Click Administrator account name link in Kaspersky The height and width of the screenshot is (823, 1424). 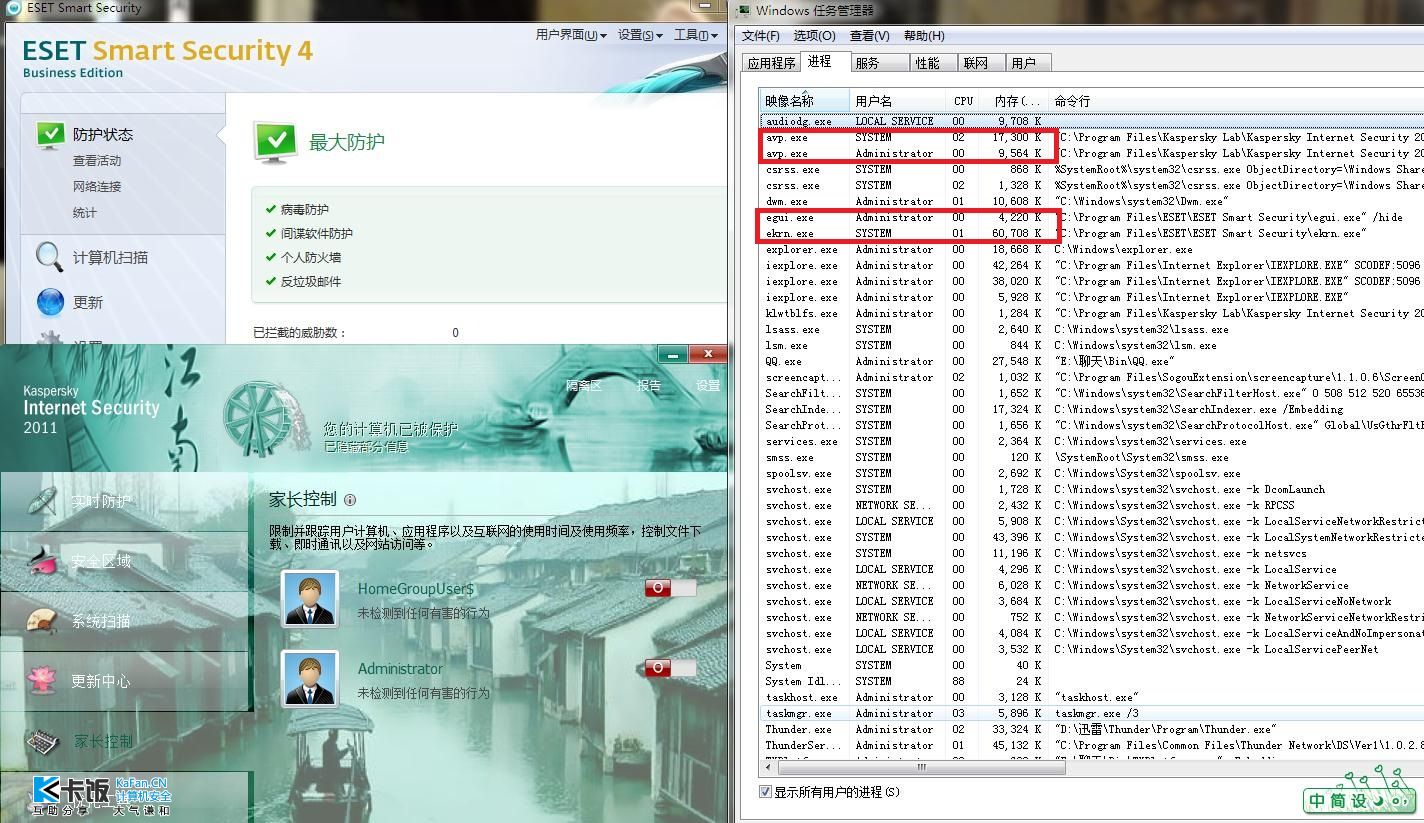[400, 668]
